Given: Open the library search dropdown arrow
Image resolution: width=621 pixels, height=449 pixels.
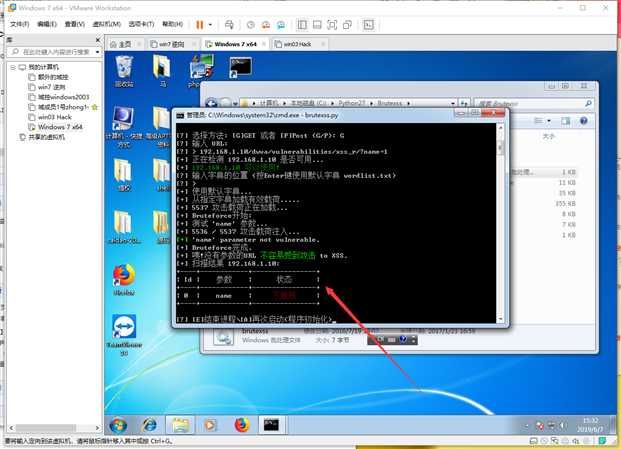Looking at the screenshot, I should 97,52.
